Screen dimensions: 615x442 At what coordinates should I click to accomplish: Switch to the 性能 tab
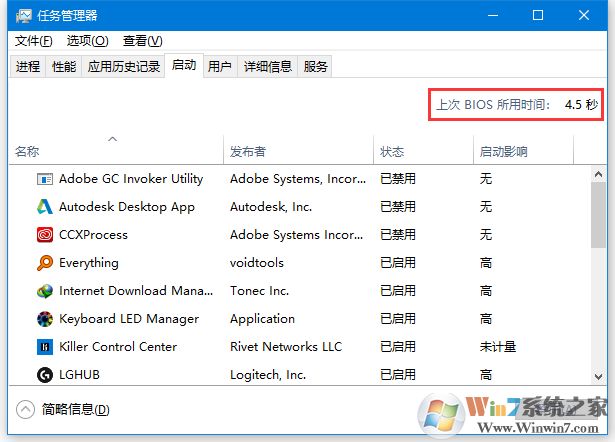click(64, 66)
